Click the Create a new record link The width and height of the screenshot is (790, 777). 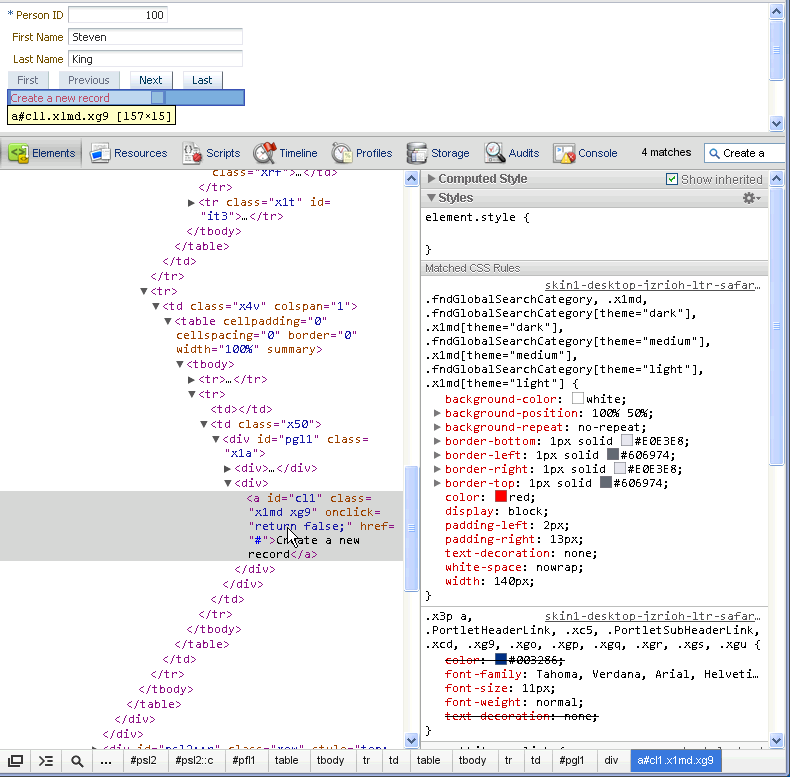click(59, 98)
